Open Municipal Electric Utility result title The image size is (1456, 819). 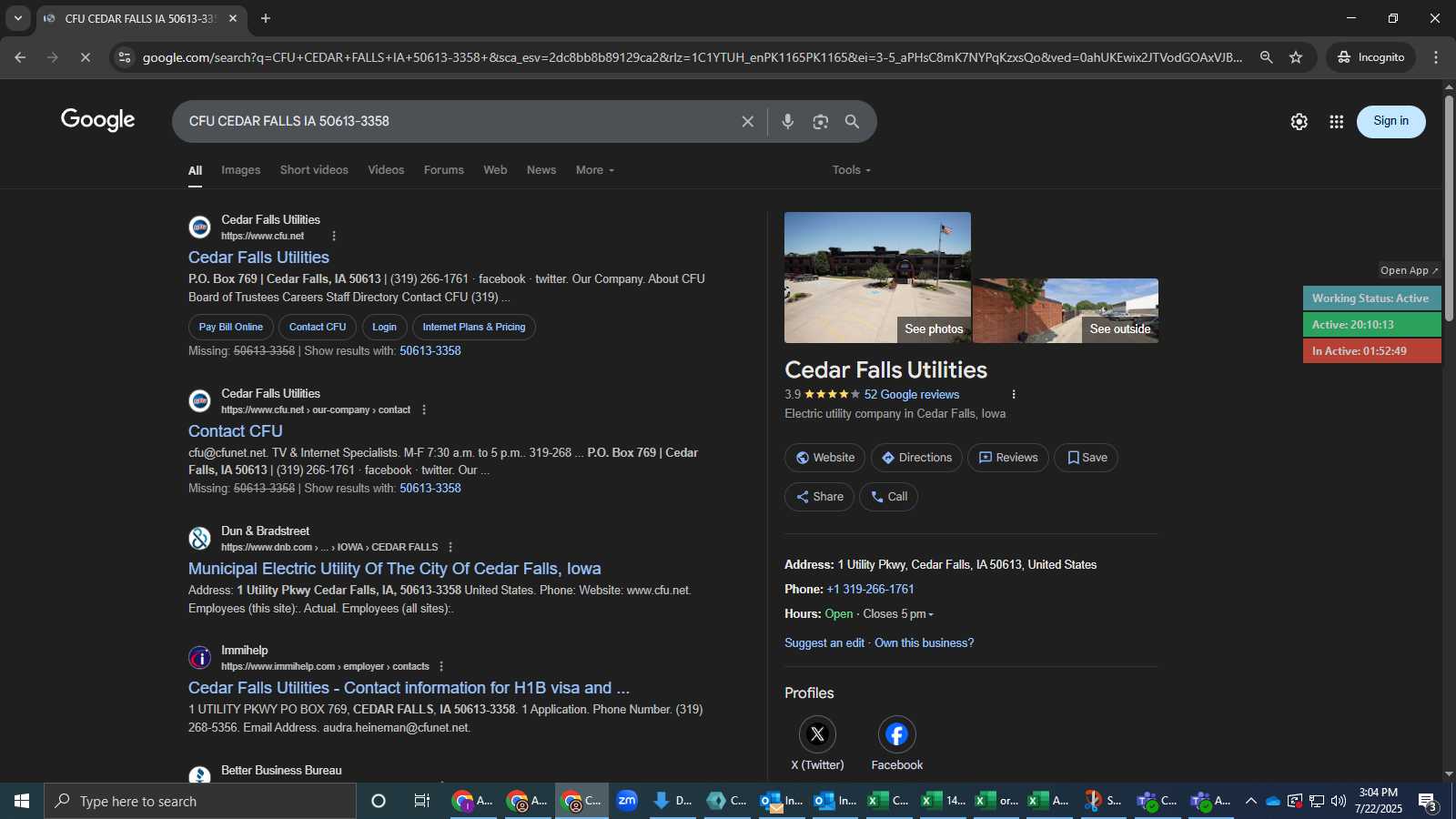coord(394,569)
